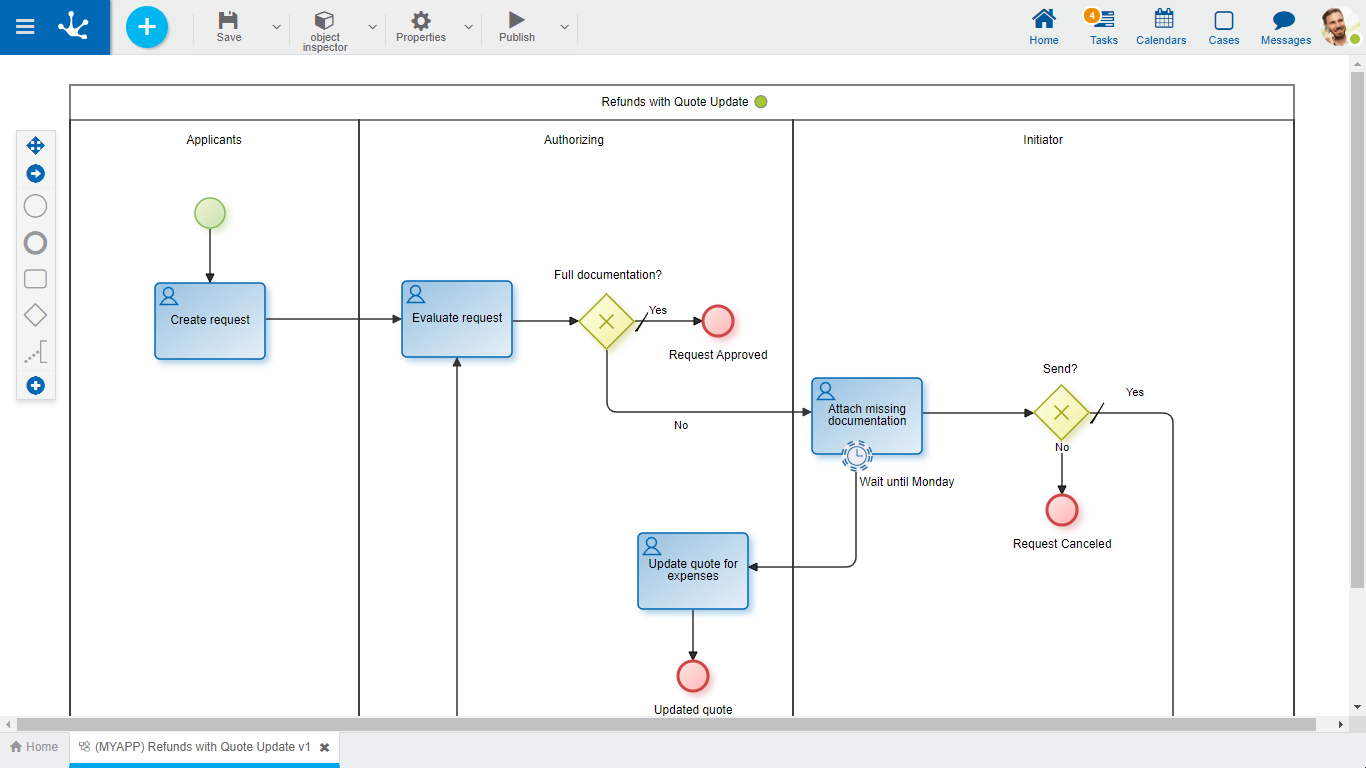This screenshot has height=768, width=1366.
Task: Open the hamburger main menu
Action: tap(25, 27)
